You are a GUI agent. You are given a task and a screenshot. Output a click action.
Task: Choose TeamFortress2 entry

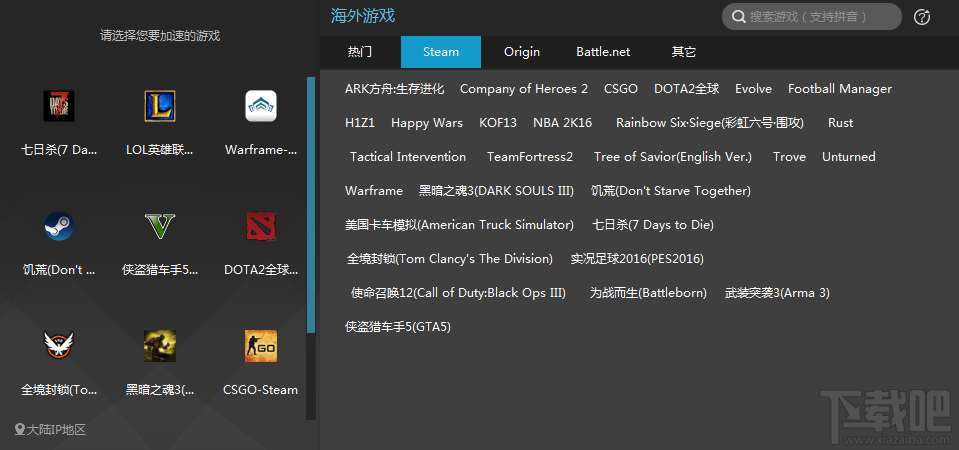(530, 157)
